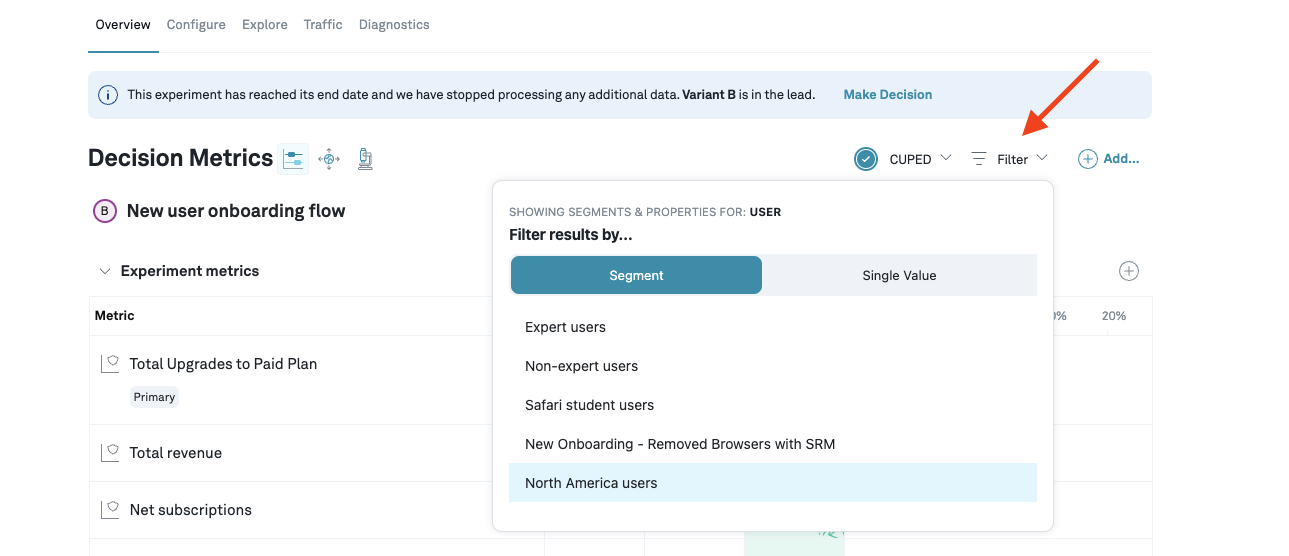Click the plus circle icon above the chart
This screenshot has width=1289, height=556.
(1129, 271)
